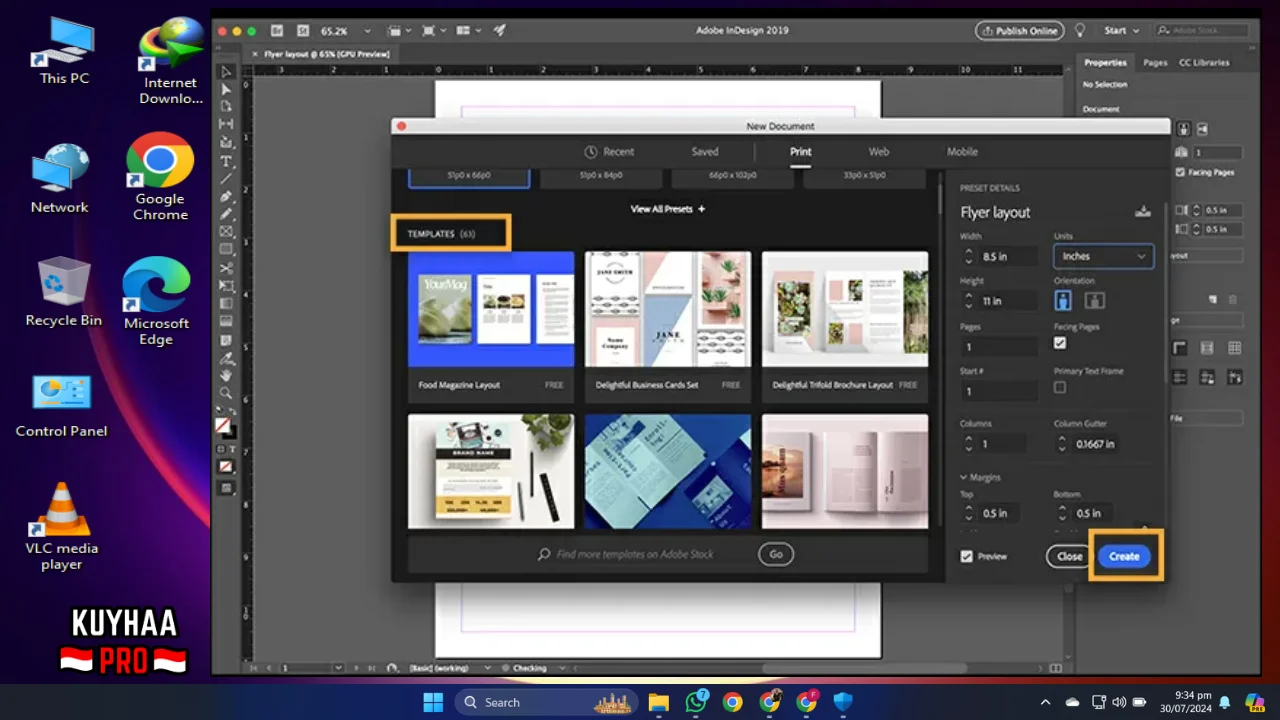Open the Units dropdown showing Inches

coord(1104,256)
